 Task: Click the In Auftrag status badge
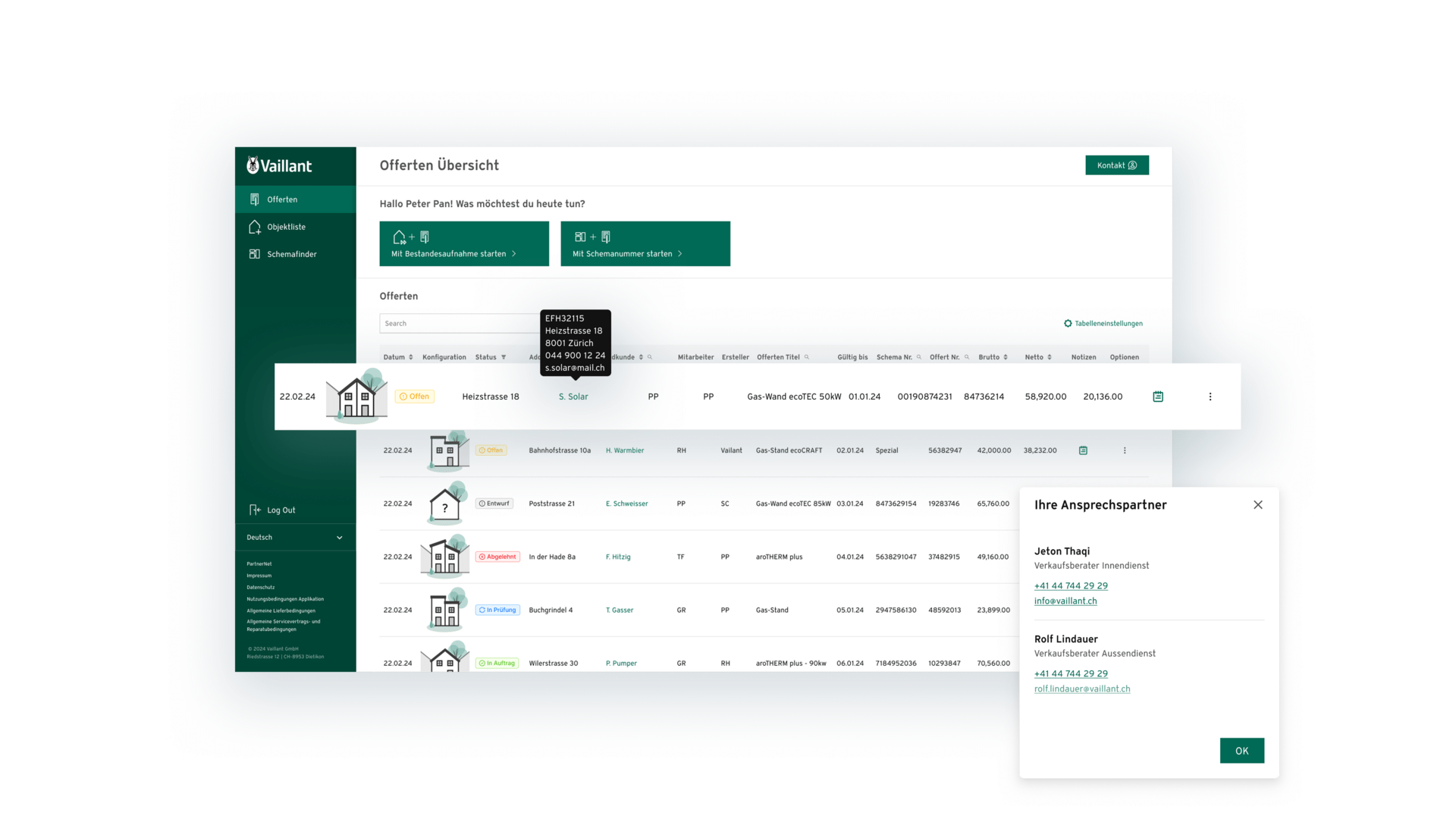click(x=497, y=664)
